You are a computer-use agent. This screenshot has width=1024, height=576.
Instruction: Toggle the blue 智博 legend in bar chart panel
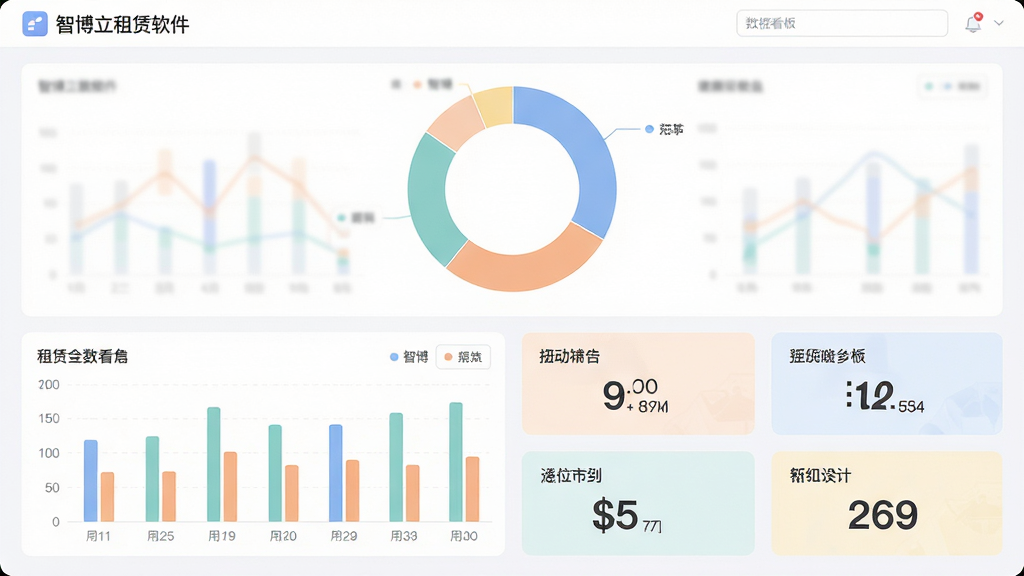click(x=409, y=357)
